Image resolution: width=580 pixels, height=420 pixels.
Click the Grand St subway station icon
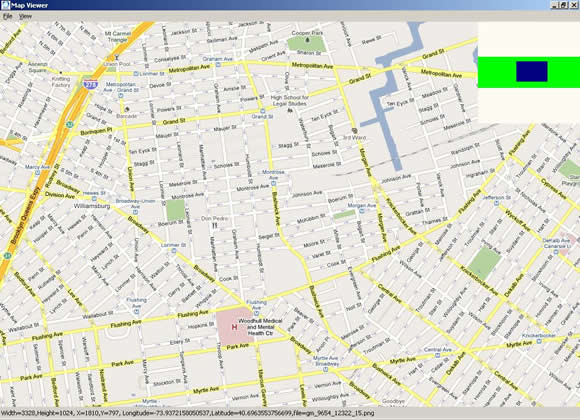coord(262,111)
